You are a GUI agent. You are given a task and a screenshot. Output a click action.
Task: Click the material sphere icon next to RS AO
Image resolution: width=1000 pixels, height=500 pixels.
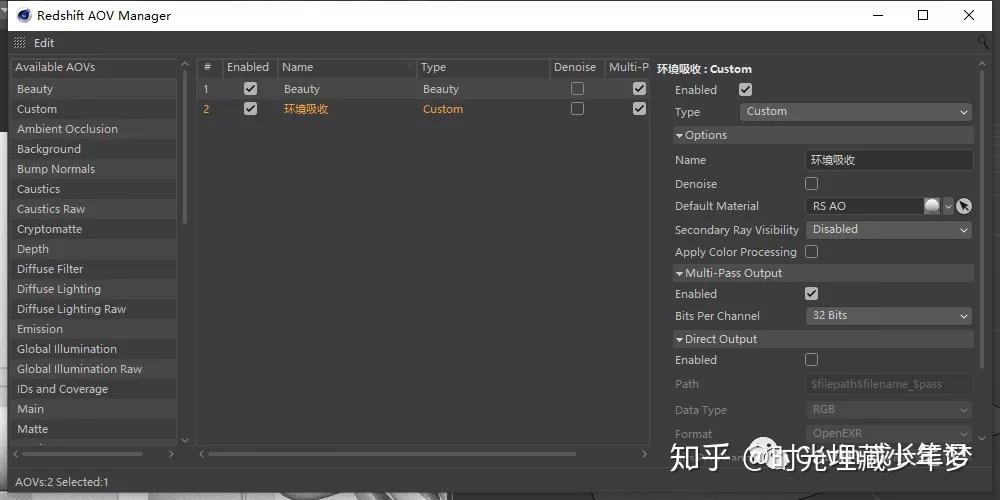[x=932, y=206]
